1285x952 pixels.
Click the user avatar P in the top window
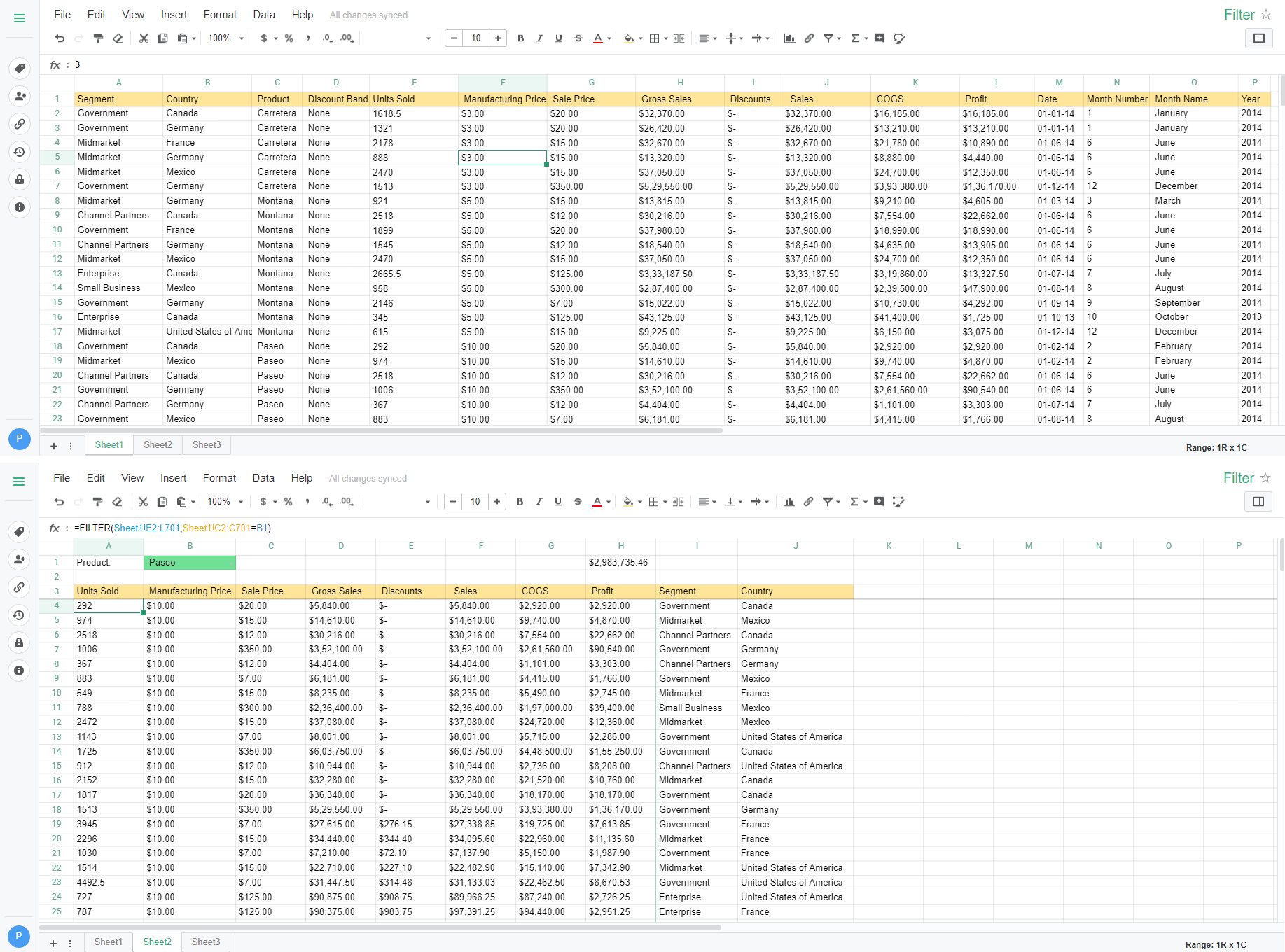click(x=20, y=439)
